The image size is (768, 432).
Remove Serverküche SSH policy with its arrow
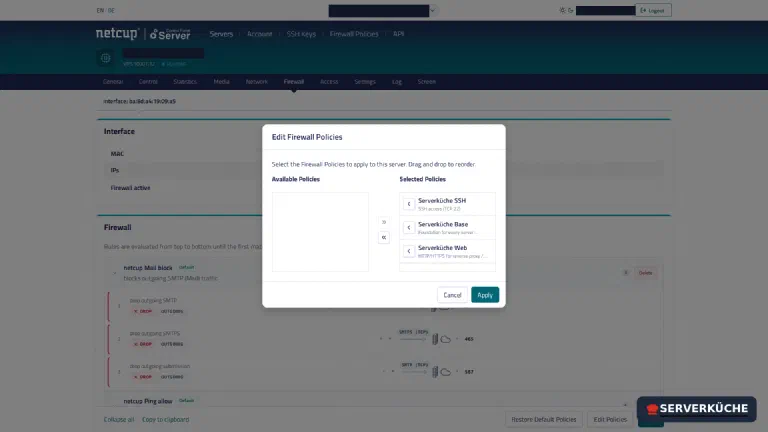click(409, 204)
